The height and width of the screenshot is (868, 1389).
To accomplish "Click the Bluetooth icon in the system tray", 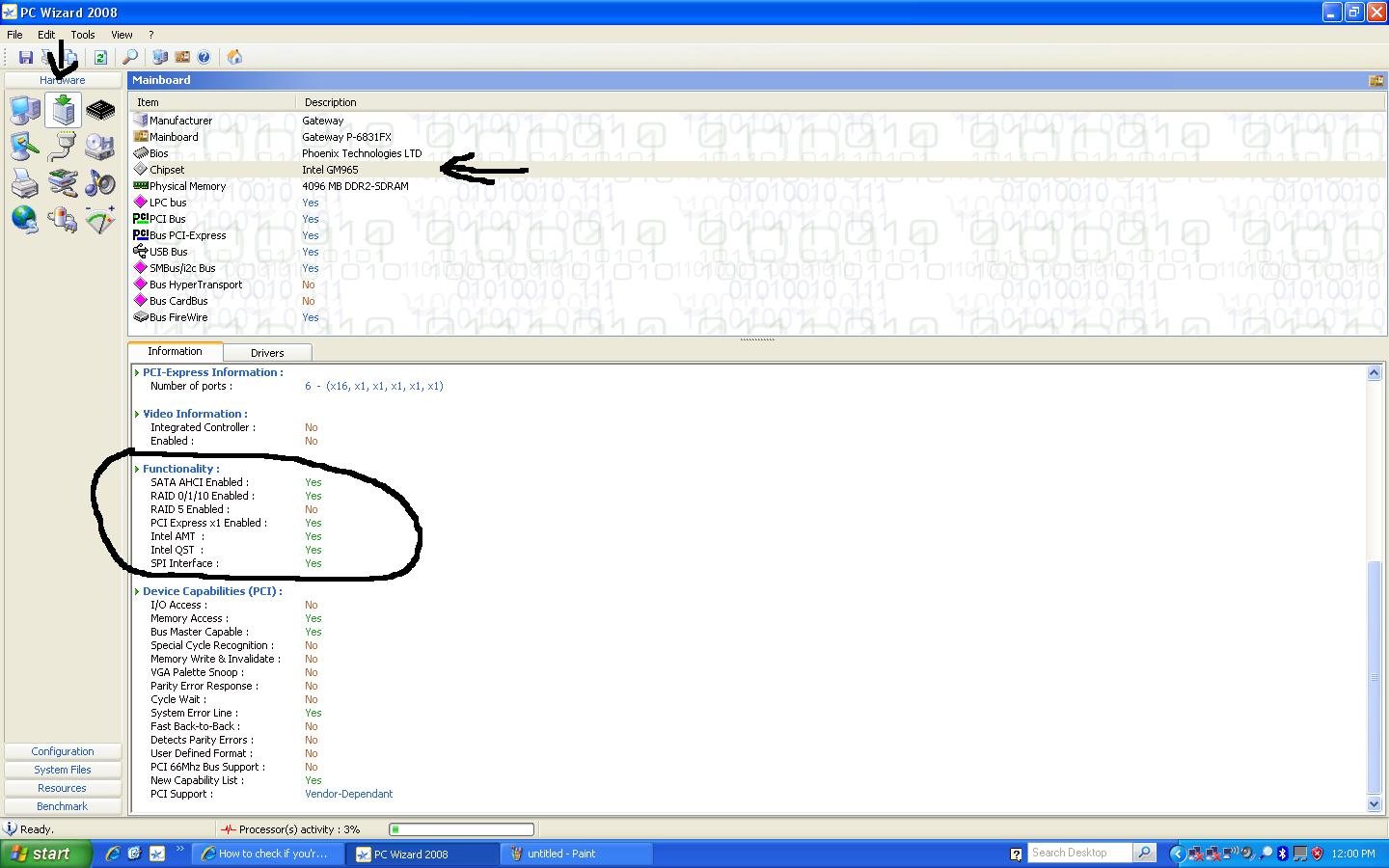I will (1283, 854).
